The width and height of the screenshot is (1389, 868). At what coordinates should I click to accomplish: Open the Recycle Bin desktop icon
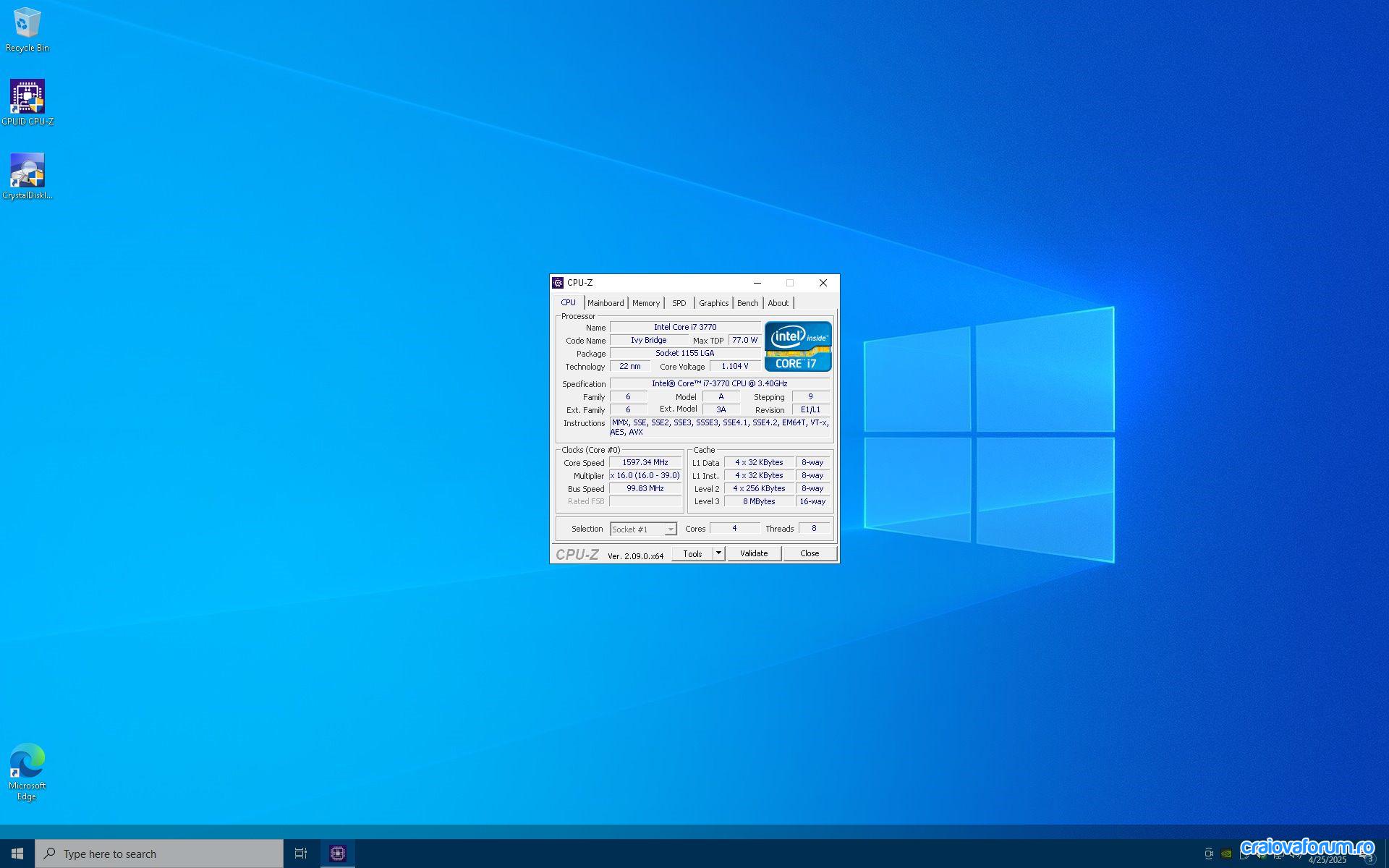pos(27,30)
